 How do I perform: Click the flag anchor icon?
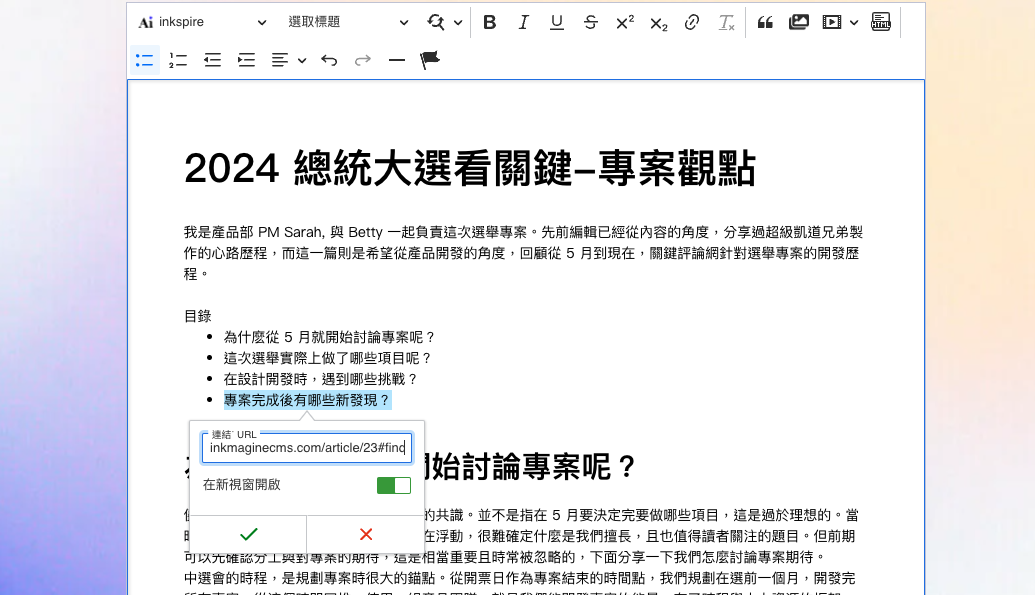(x=430, y=60)
